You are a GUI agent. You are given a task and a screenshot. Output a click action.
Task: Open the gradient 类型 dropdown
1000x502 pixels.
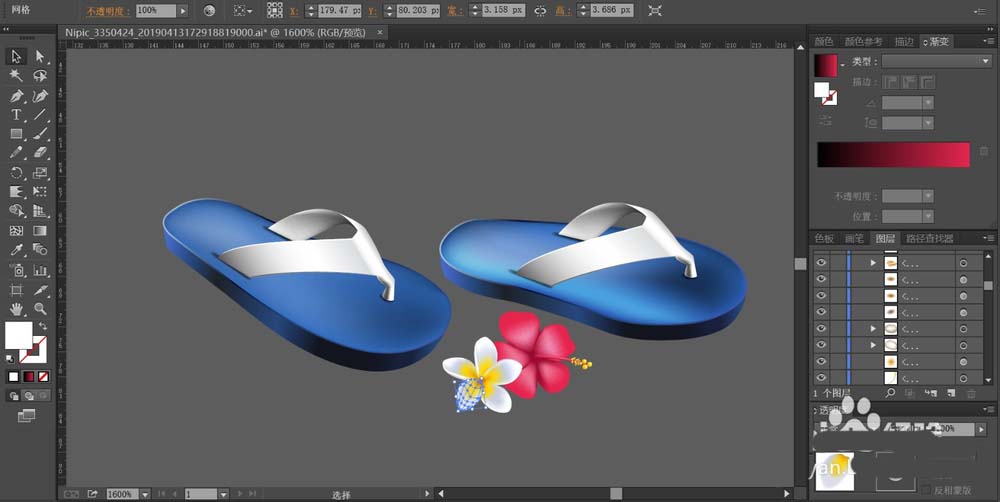click(x=936, y=61)
